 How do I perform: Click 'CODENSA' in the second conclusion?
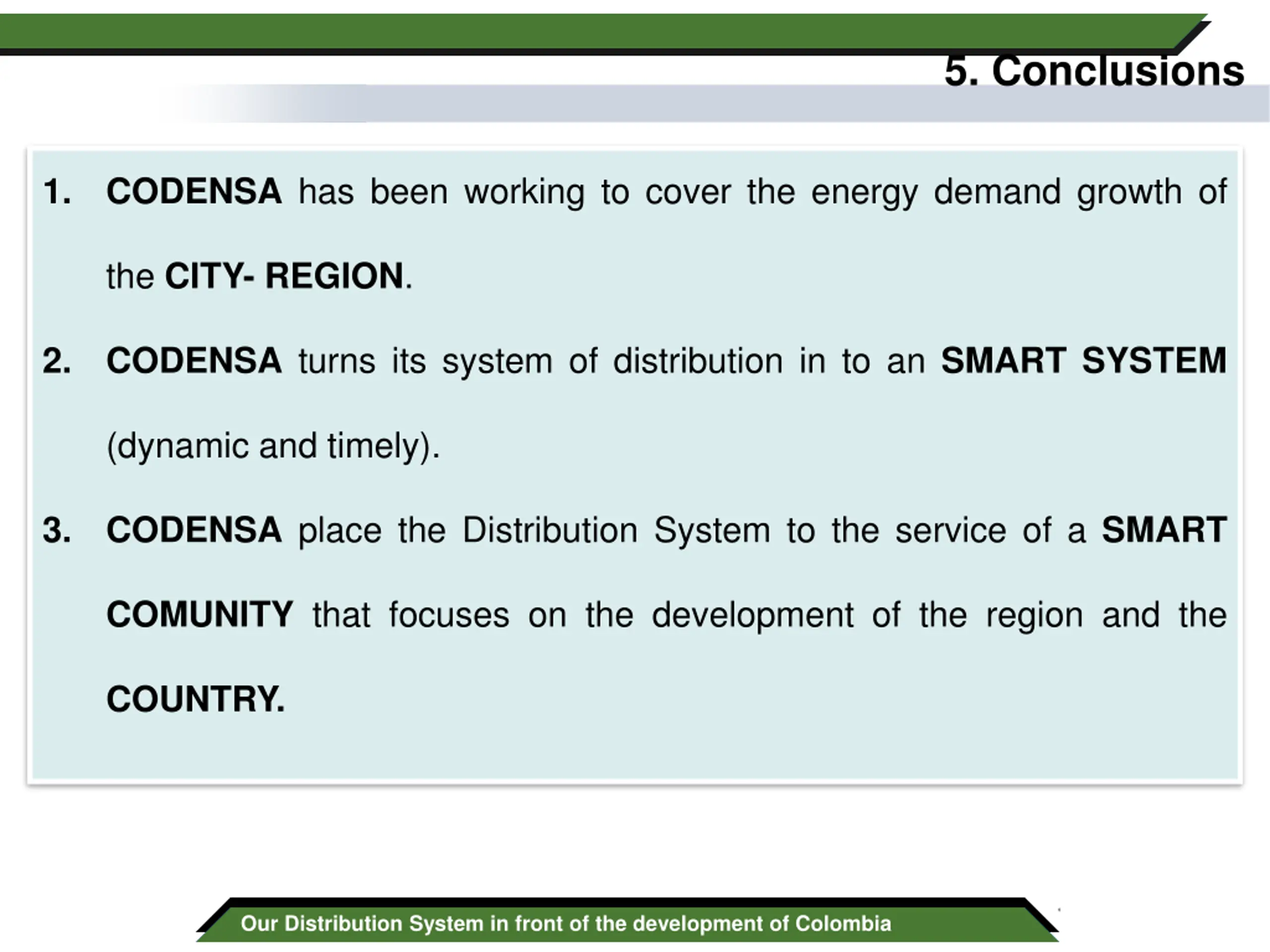(194, 361)
